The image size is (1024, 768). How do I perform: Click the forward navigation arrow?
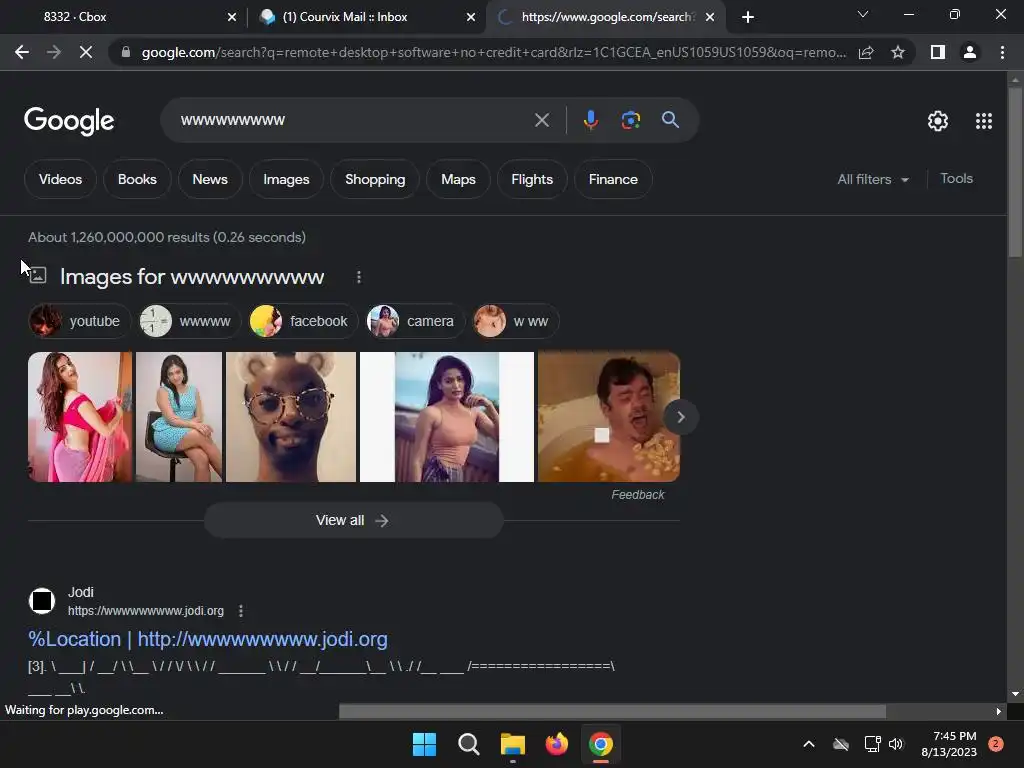click(x=54, y=52)
